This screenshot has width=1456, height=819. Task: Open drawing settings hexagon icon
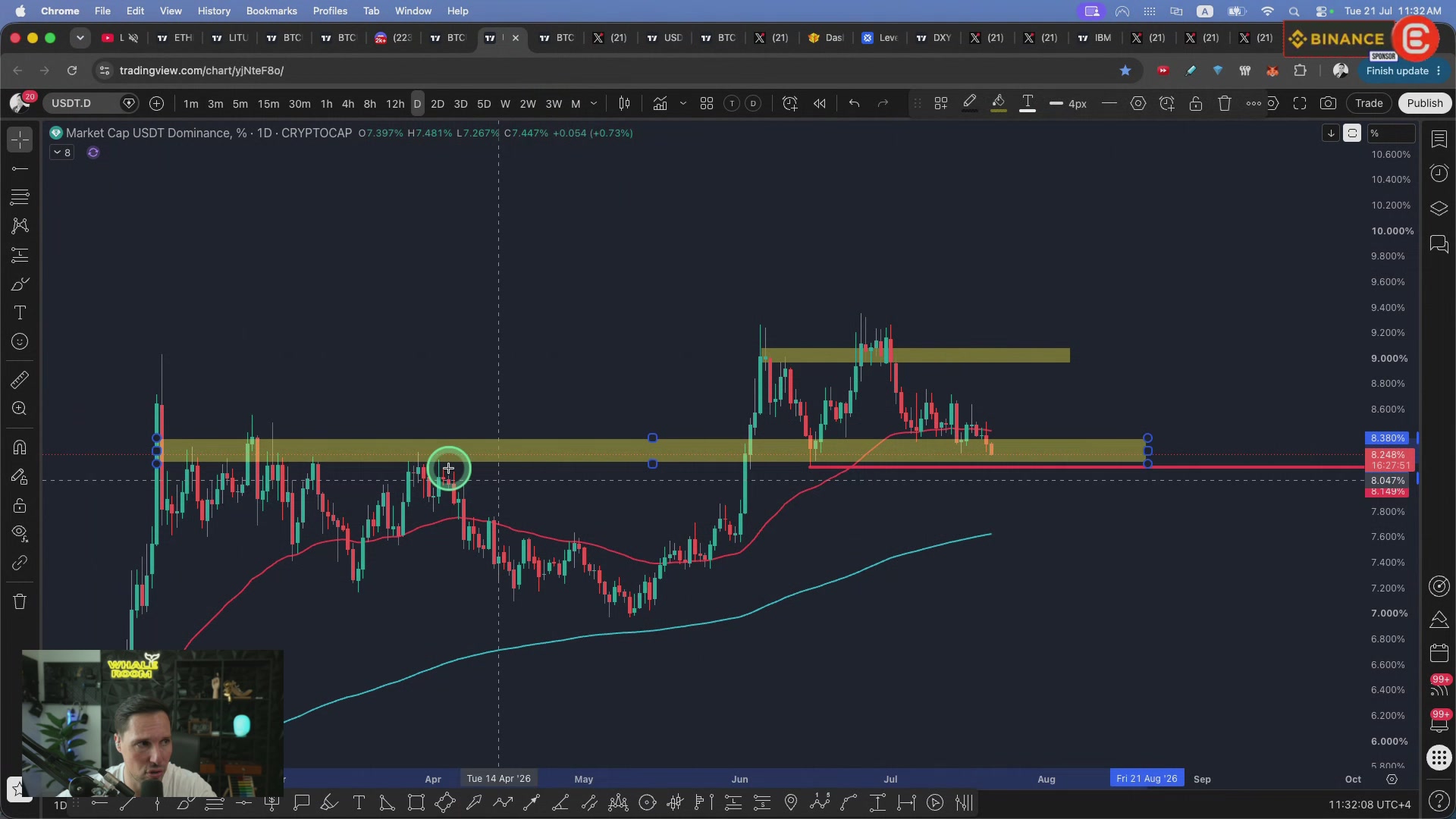tap(1138, 104)
